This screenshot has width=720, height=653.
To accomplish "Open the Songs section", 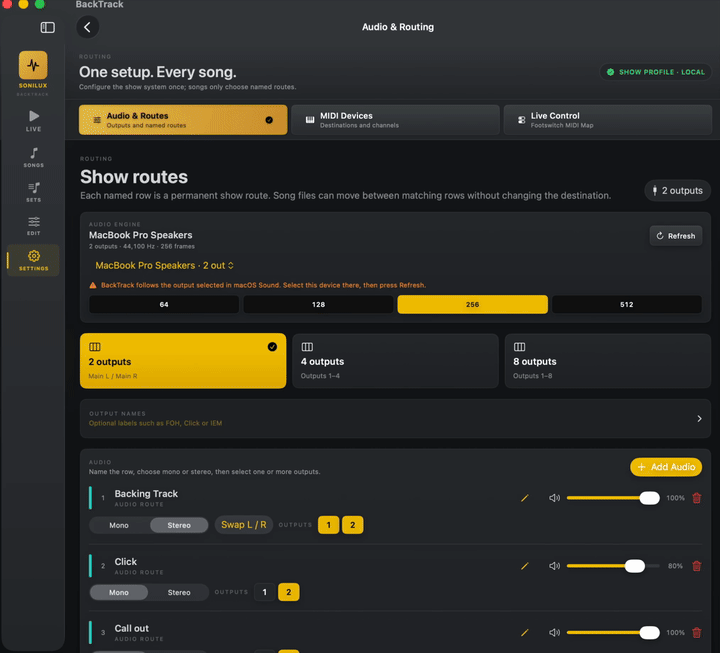I will (34, 157).
